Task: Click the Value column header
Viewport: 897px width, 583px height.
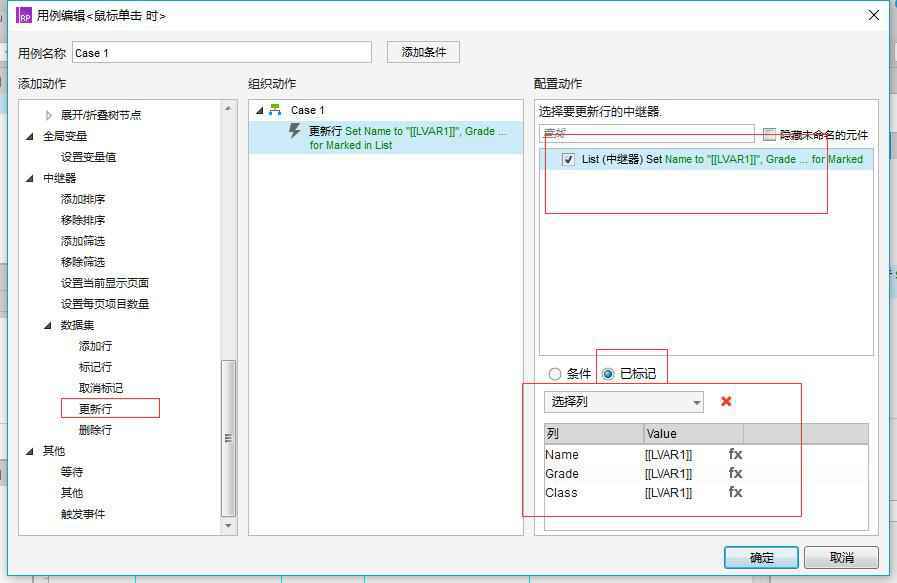Action: point(693,434)
